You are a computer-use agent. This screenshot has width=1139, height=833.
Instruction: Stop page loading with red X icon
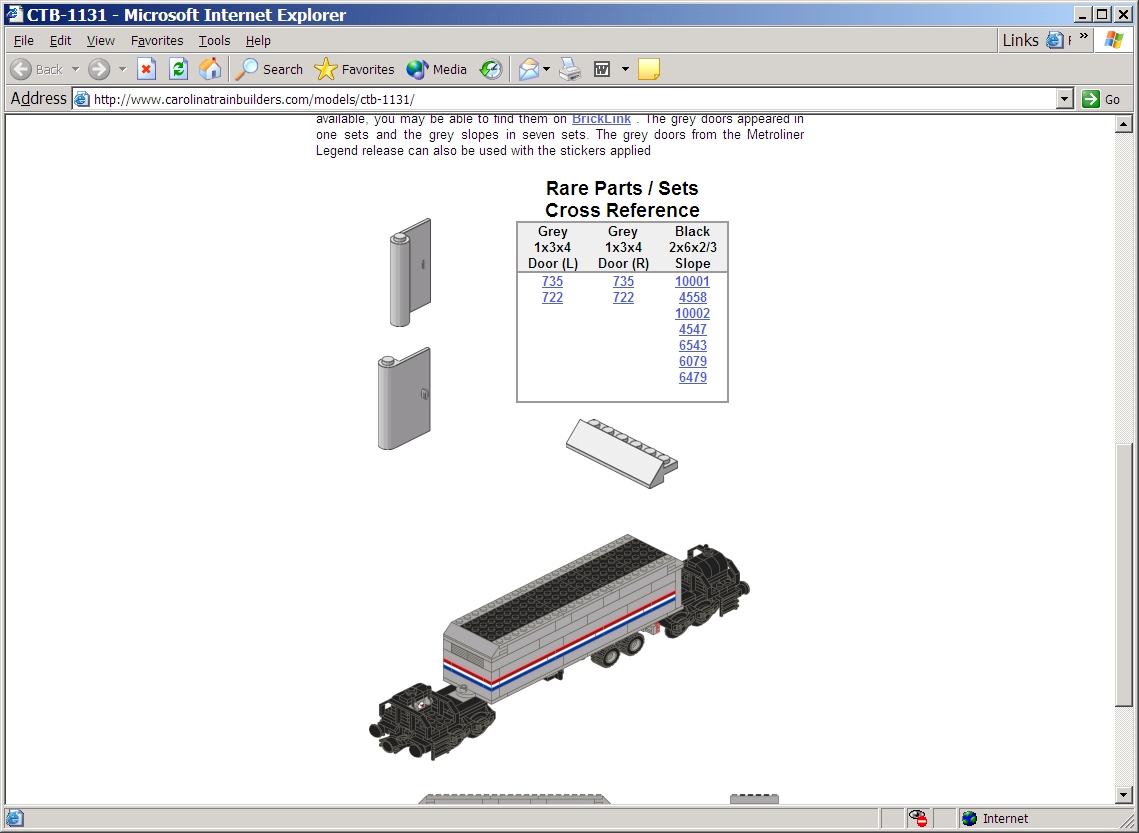[x=146, y=70]
